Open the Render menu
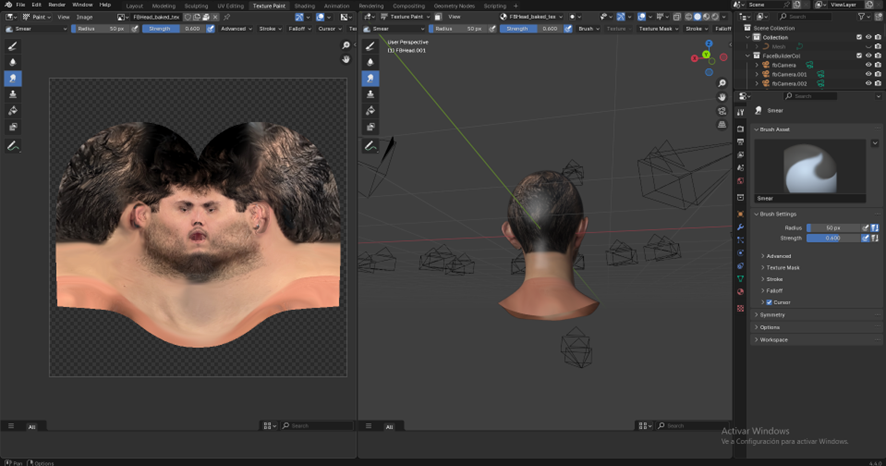Screen dimensions: 886x466 57,5
